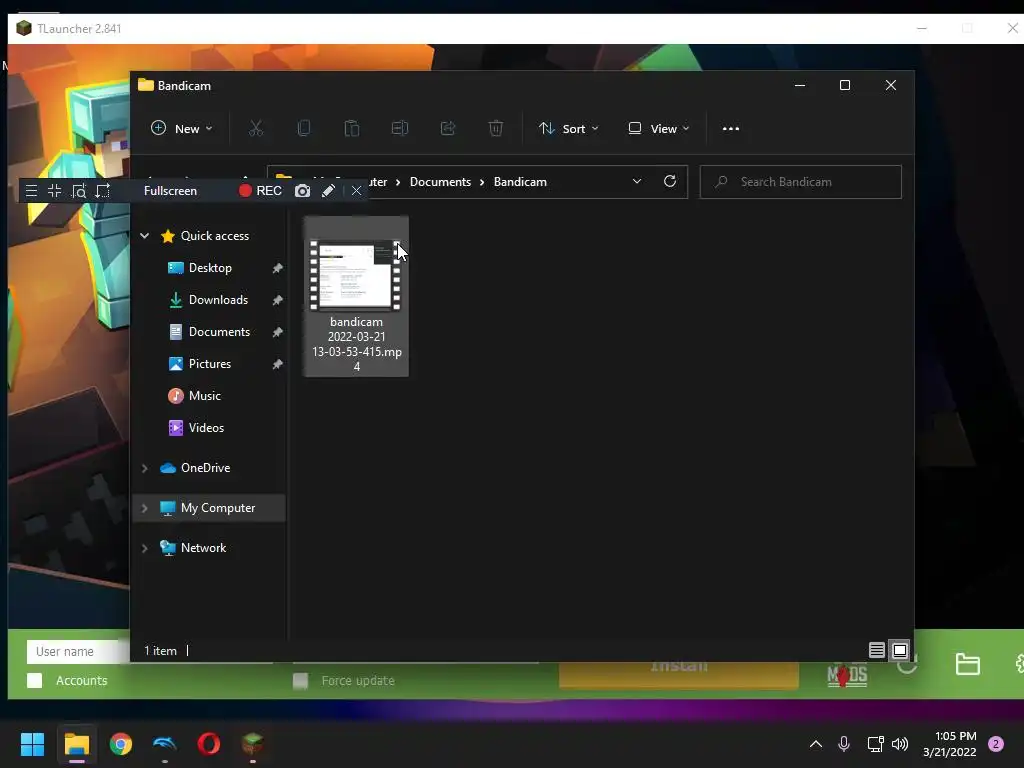Click the Copy icon in Explorer toolbar
The height and width of the screenshot is (768, 1024).
coord(304,129)
